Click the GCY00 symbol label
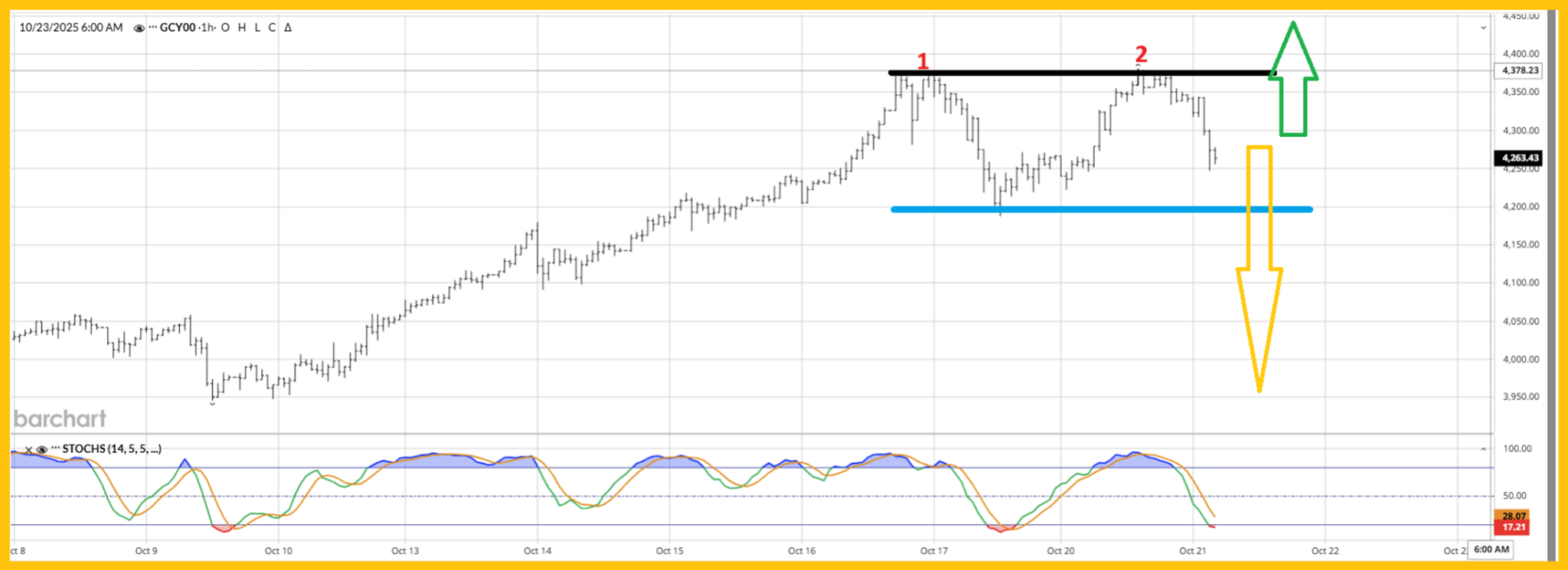 (177, 28)
